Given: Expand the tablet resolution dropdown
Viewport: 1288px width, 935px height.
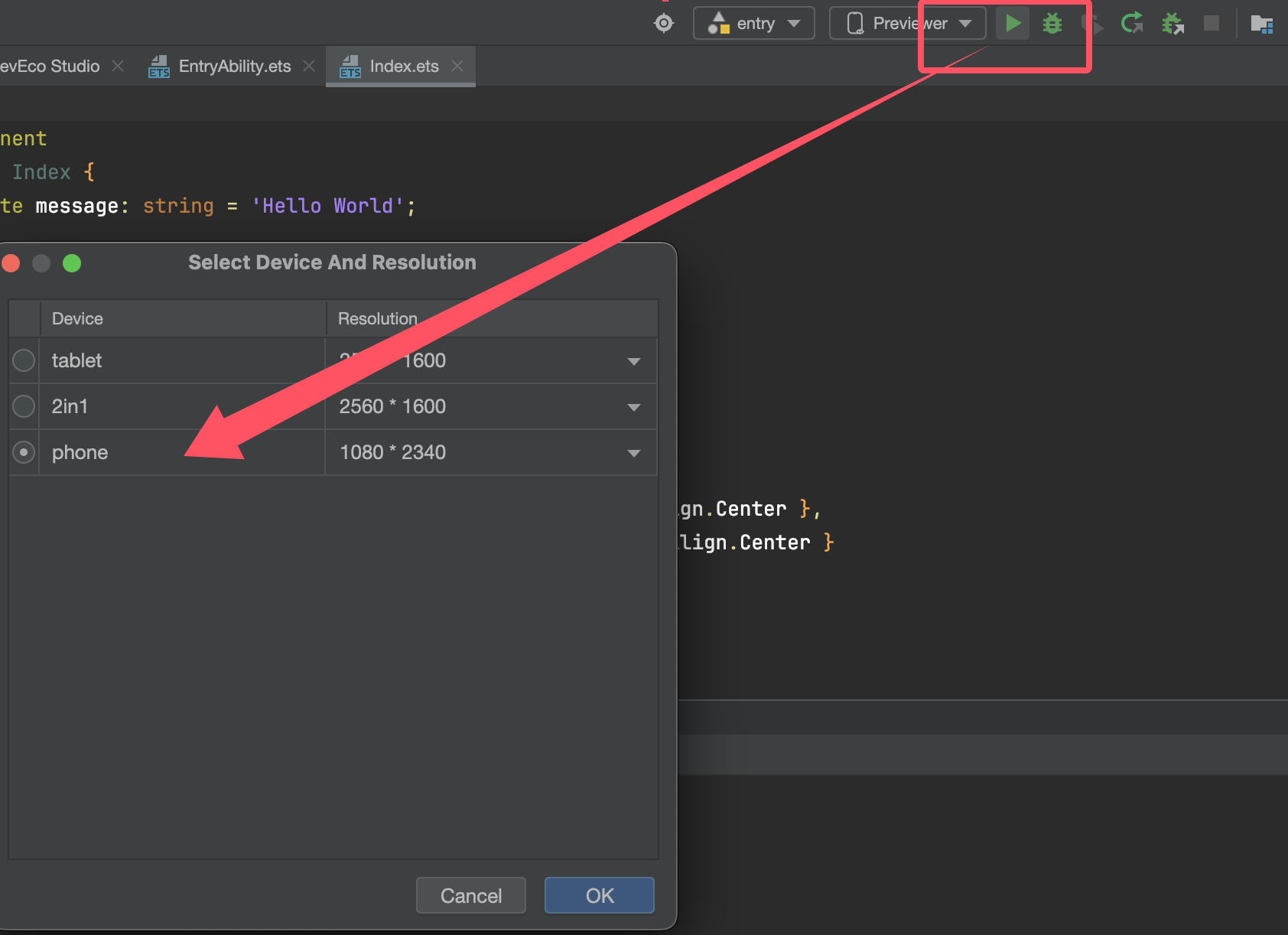Looking at the screenshot, I should click(633, 361).
